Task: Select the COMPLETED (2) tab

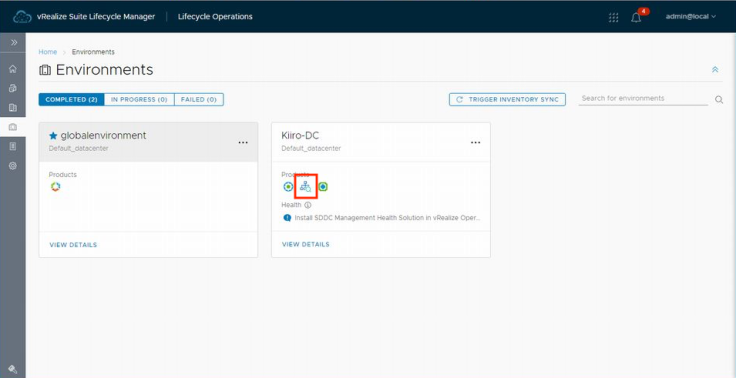Action: pos(71,100)
